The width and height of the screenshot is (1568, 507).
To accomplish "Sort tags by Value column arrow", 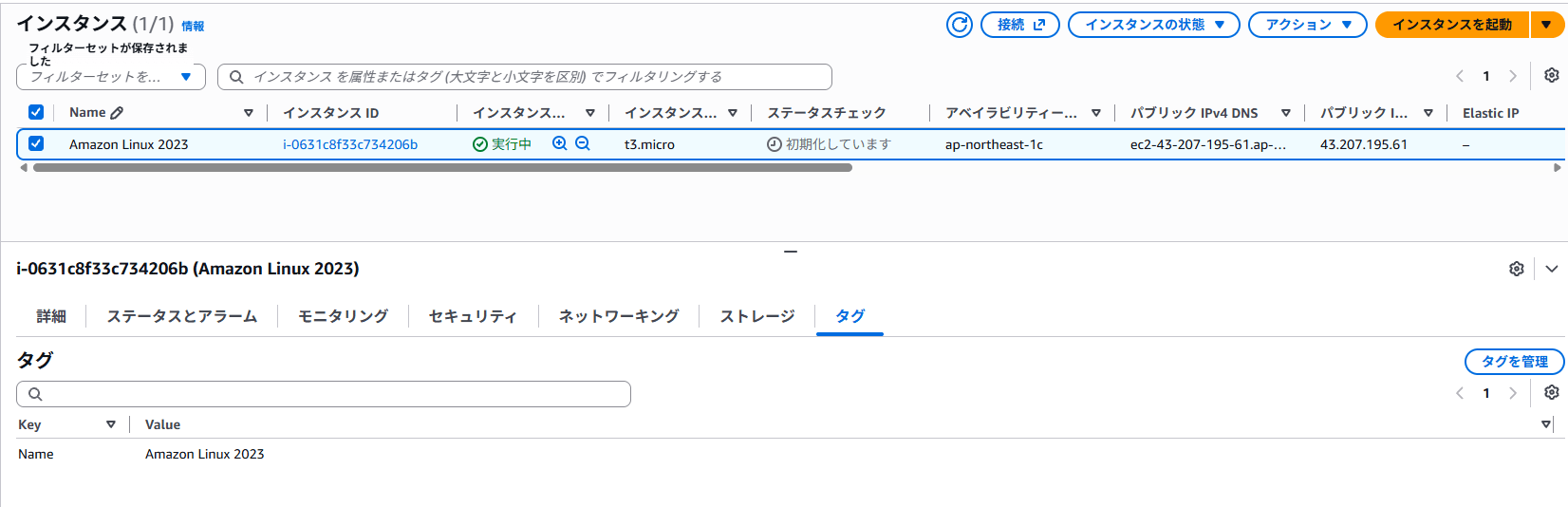I will click(x=1545, y=424).
